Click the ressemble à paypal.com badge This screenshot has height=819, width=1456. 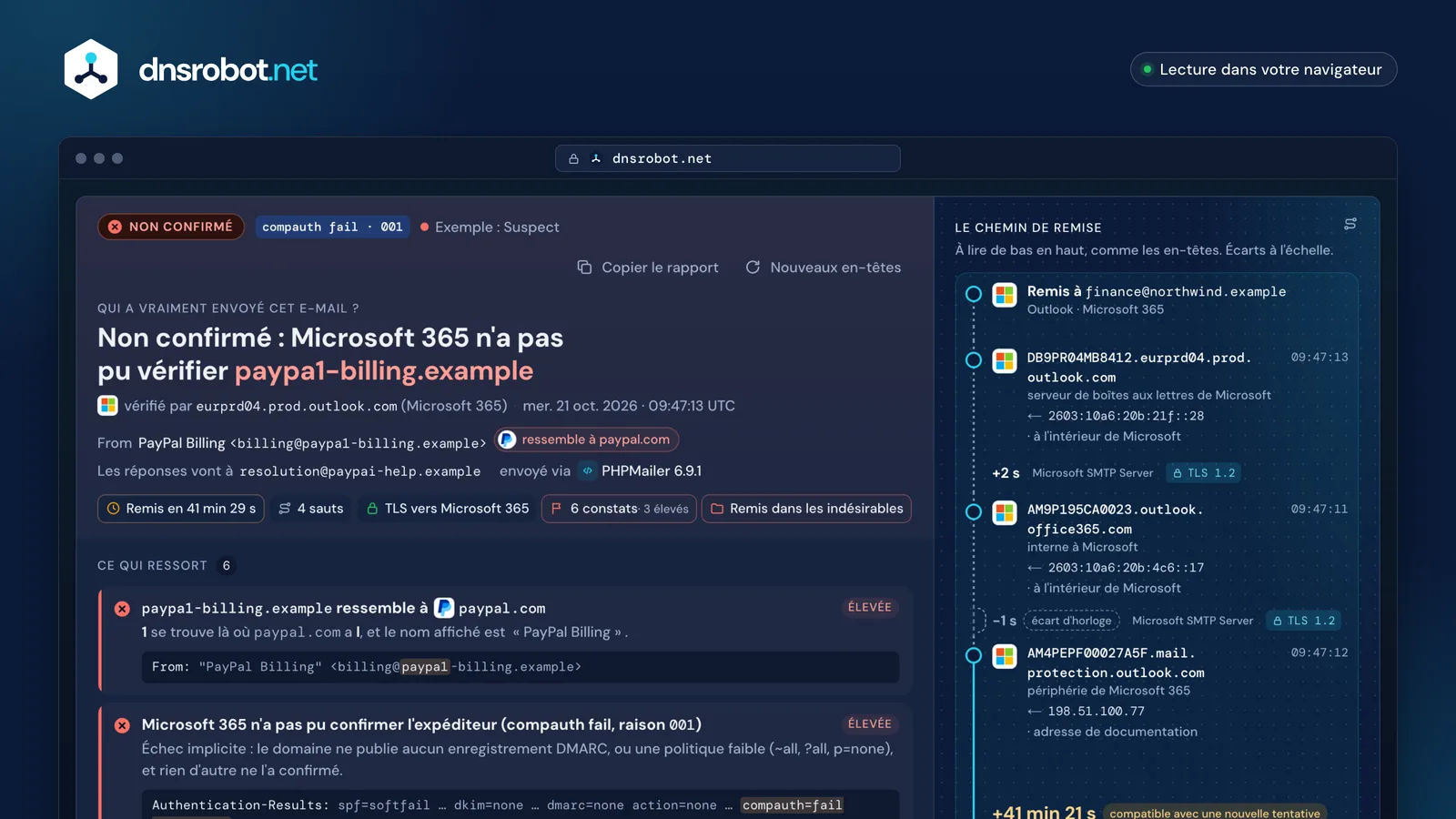point(587,440)
